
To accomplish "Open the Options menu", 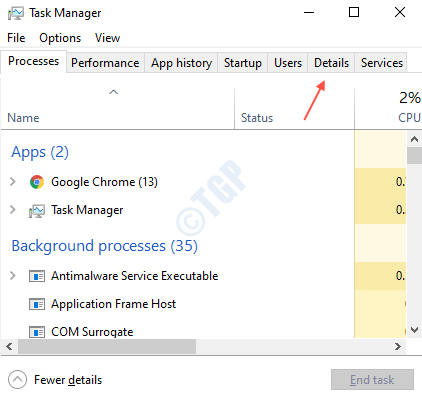I will tap(60, 38).
